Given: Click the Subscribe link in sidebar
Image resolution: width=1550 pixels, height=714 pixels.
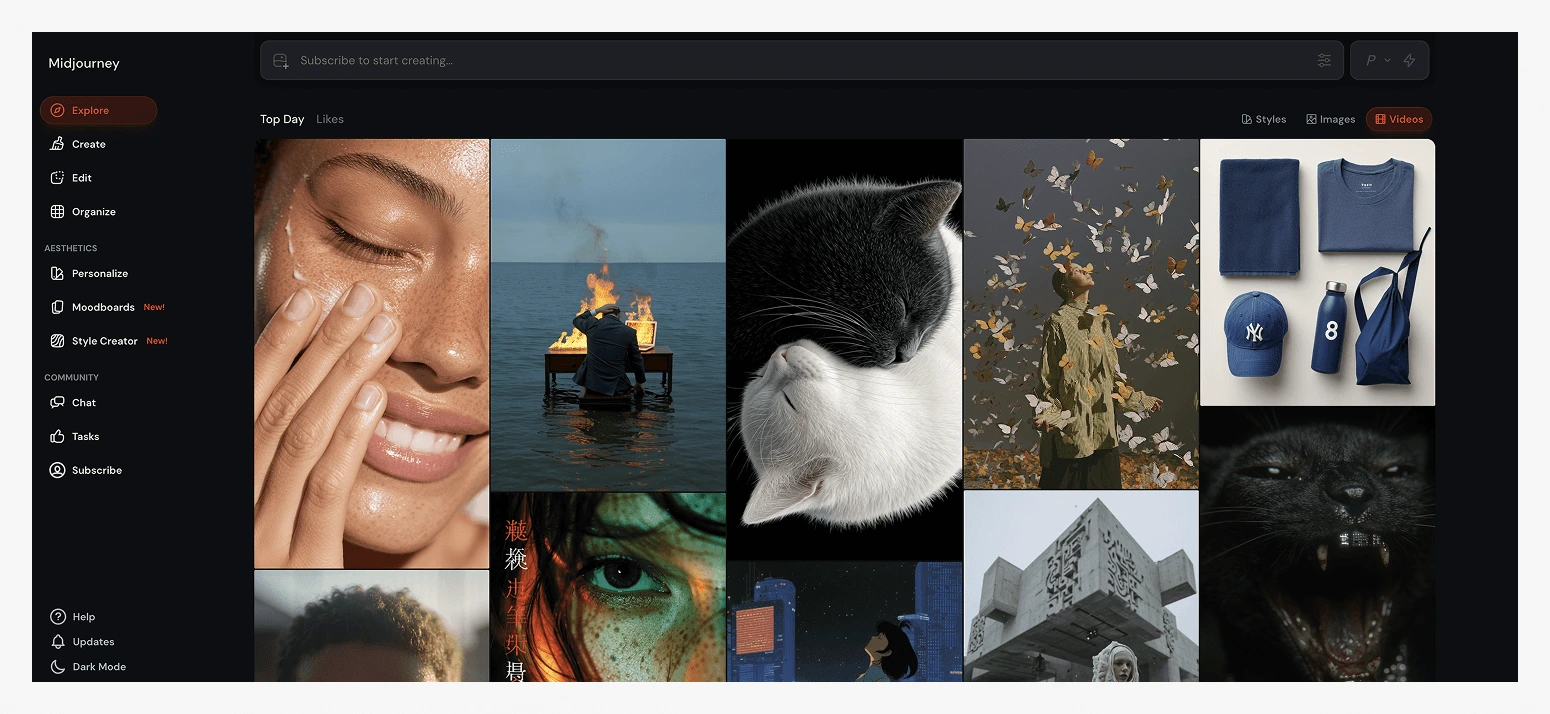Looking at the screenshot, I should click(96, 470).
